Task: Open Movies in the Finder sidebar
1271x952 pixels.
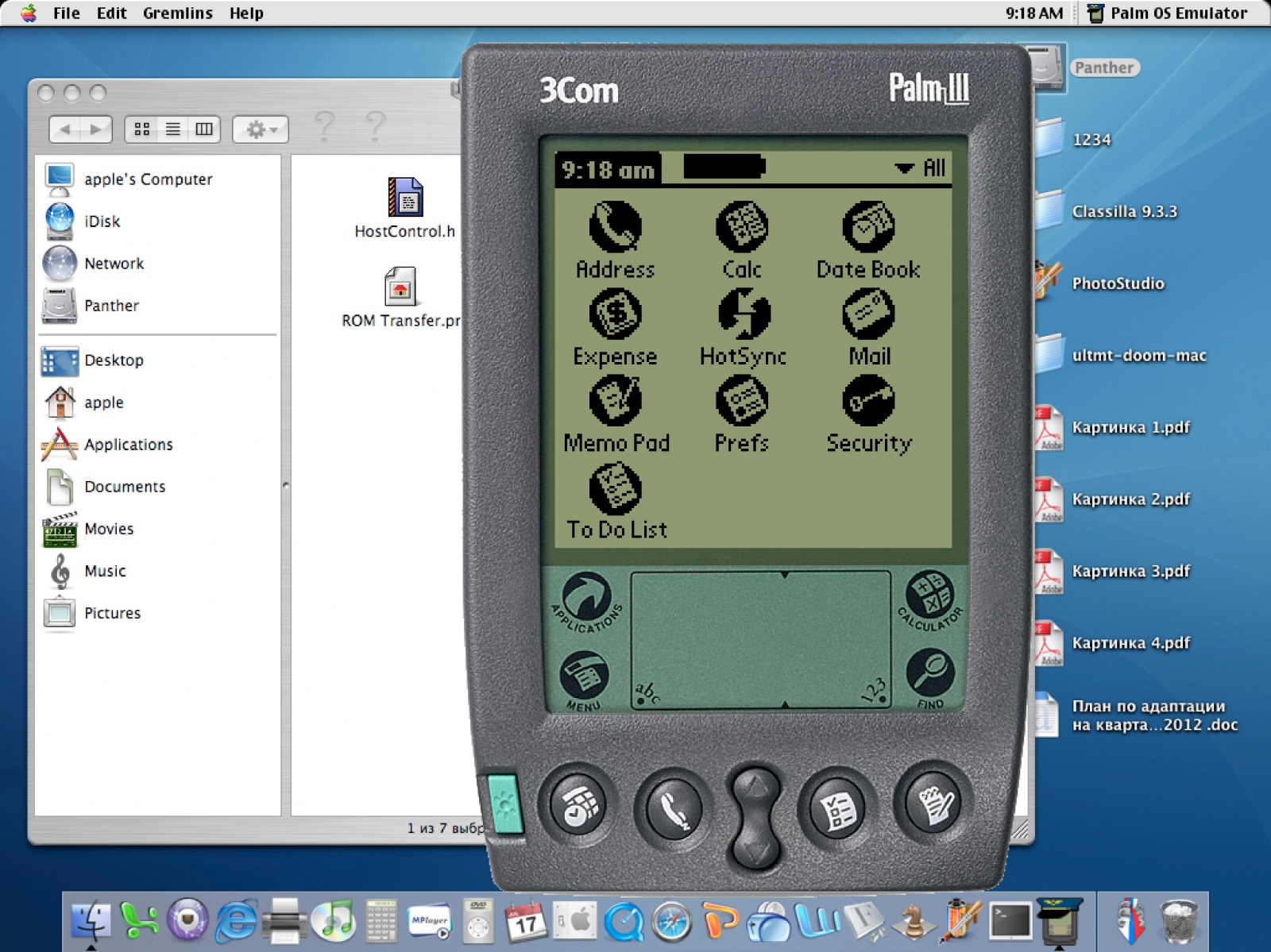Action: coord(88,529)
